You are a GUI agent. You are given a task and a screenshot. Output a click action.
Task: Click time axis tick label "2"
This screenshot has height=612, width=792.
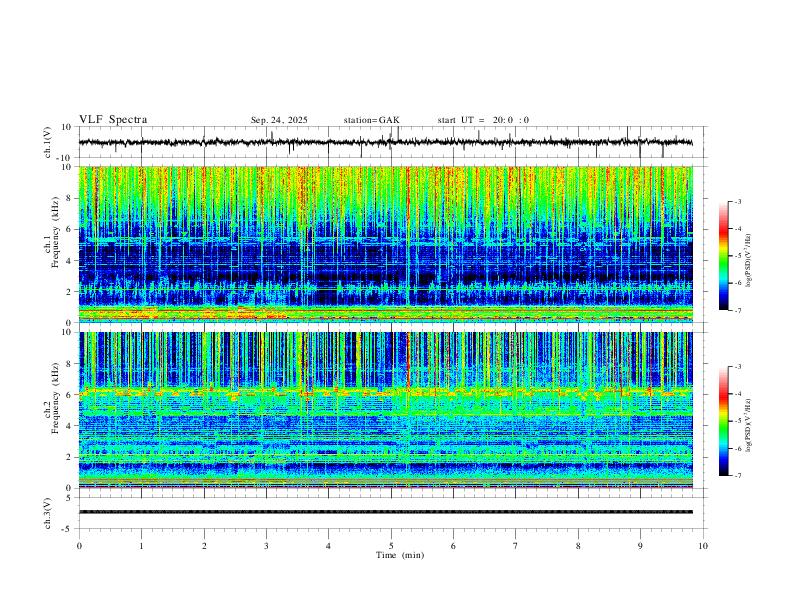(204, 546)
